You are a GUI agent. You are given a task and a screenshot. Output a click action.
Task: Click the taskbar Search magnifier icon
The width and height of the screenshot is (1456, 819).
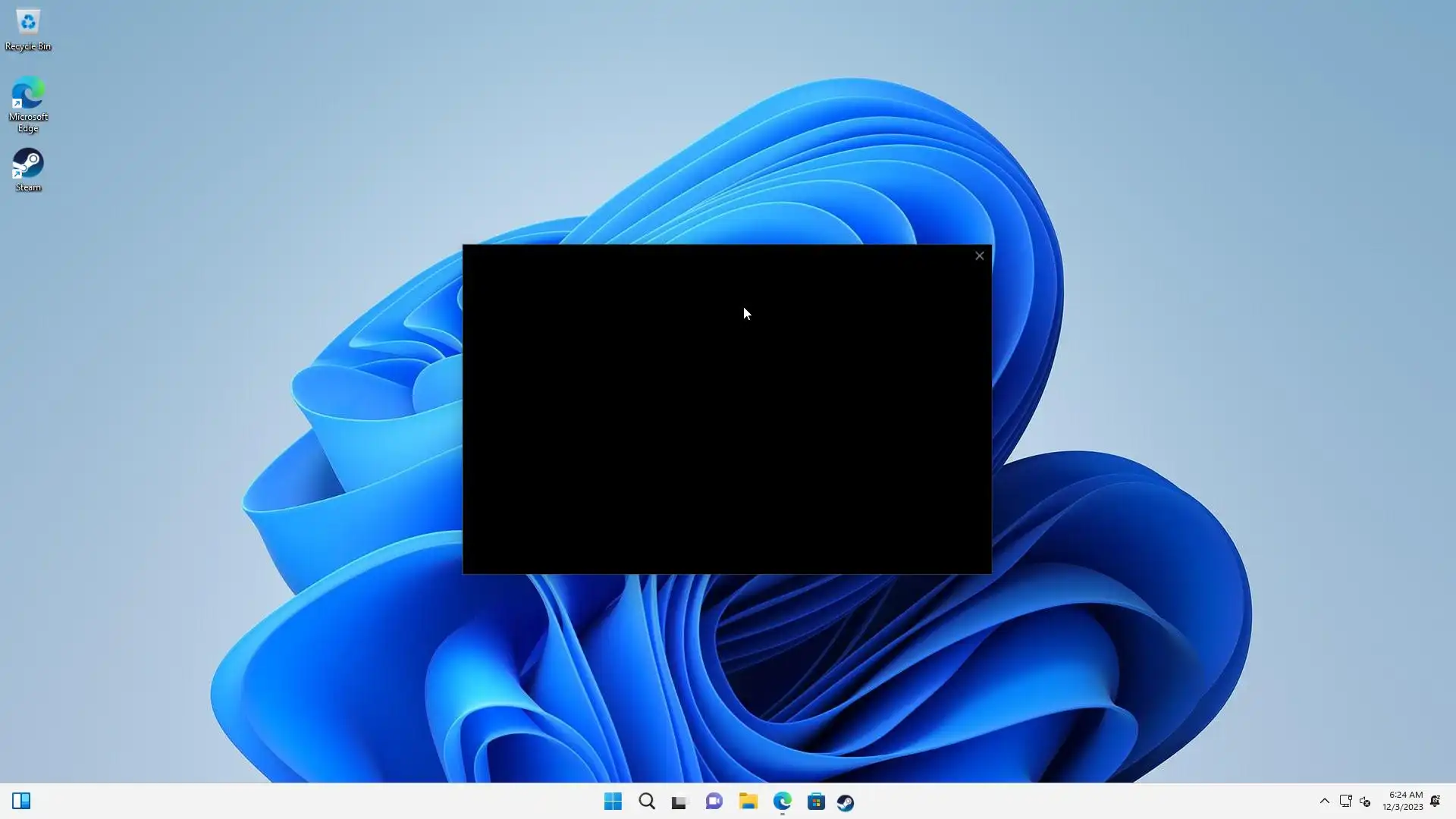(647, 802)
